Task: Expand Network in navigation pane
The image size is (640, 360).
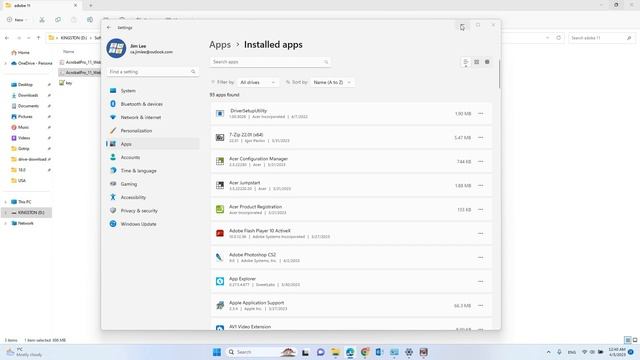Action: (x=6, y=223)
